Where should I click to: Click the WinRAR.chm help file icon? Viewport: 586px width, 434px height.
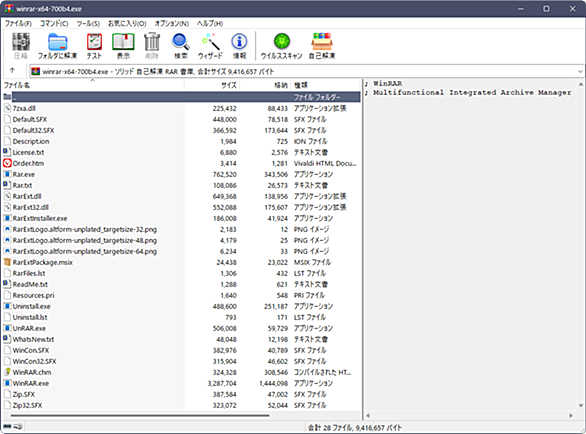[x=7, y=372]
